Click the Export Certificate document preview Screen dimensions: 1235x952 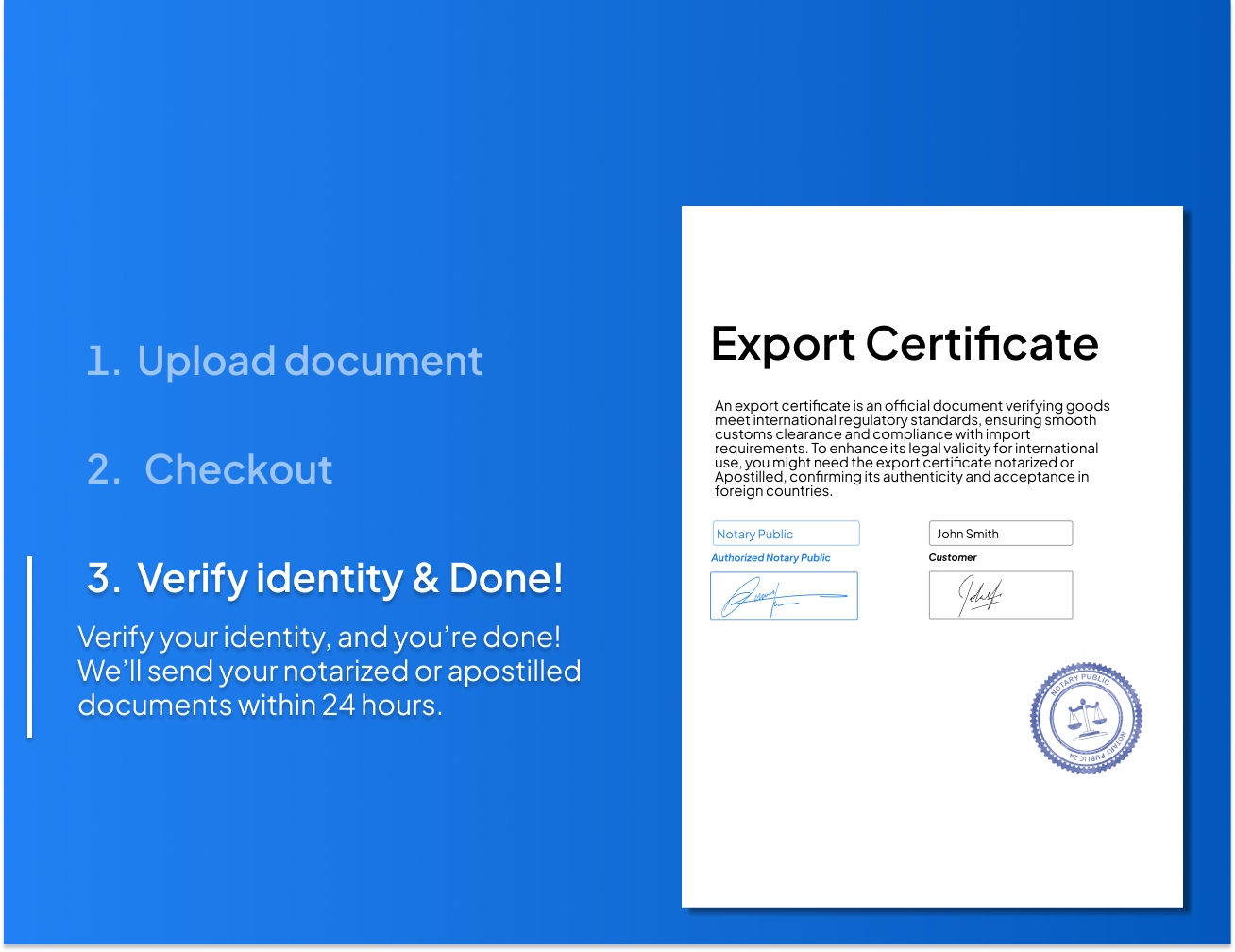pyautogui.click(x=932, y=557)
